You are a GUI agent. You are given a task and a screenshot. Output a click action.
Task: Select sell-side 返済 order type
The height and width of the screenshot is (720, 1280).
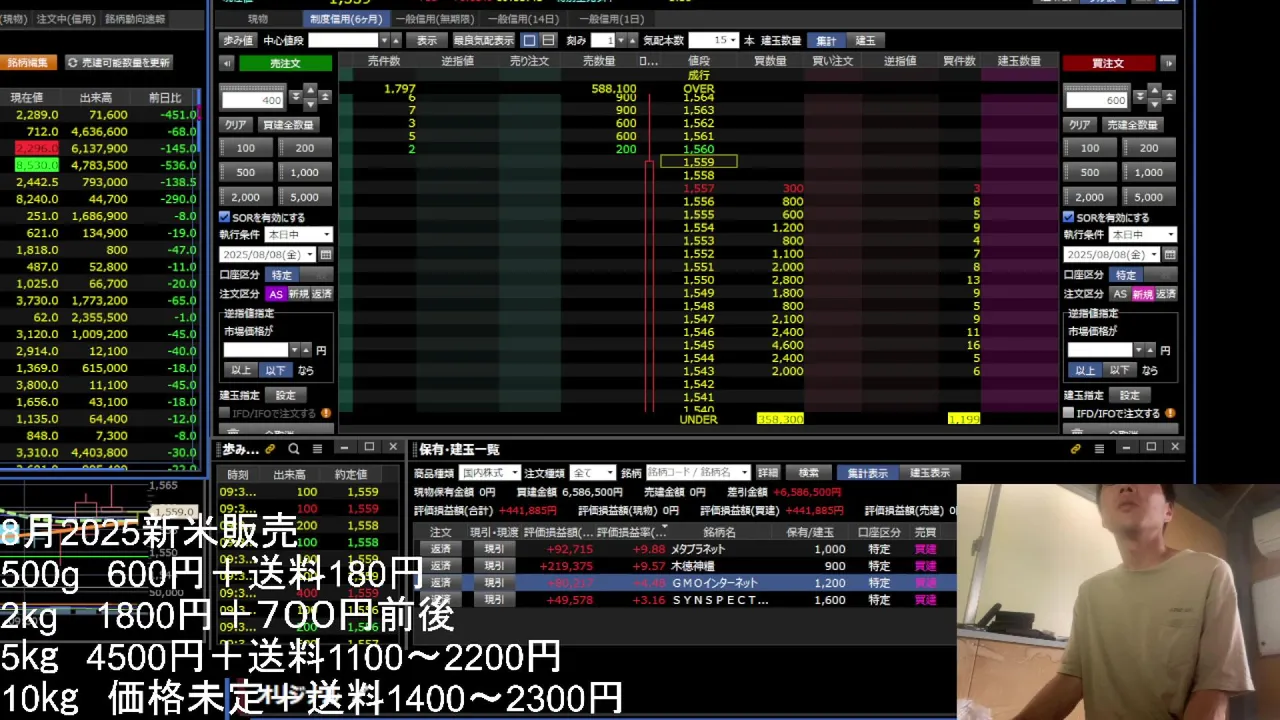tap(321, 294)
